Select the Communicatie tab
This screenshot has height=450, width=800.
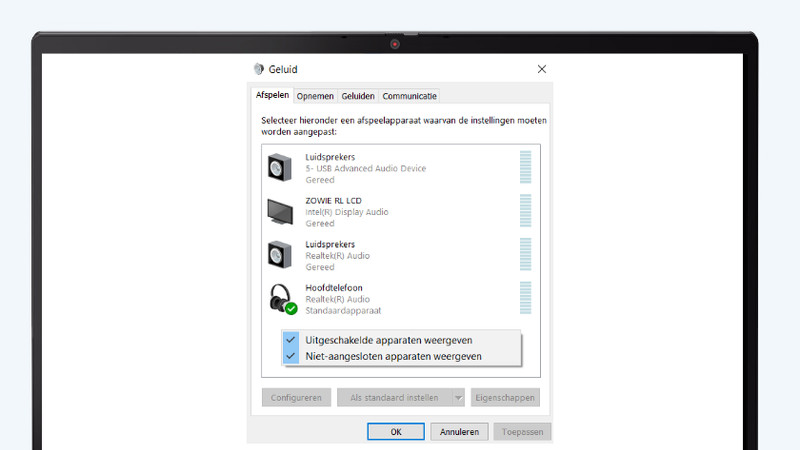tap(409, 96)
